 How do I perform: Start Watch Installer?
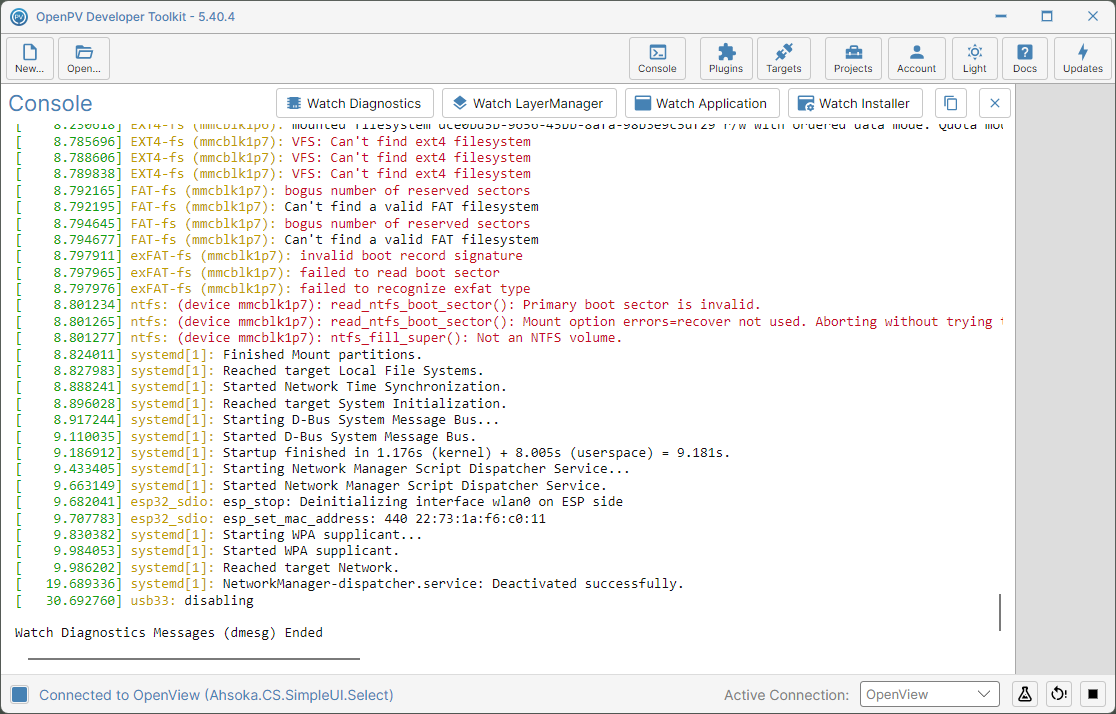[x=855, y=103]
